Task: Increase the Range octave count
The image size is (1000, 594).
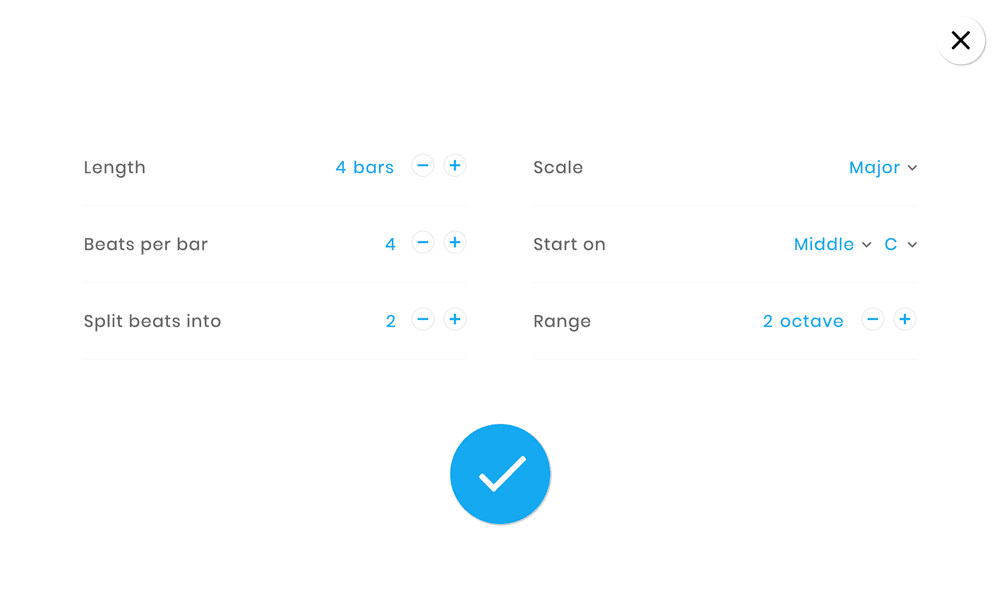Action: click(x=905, y=320)
